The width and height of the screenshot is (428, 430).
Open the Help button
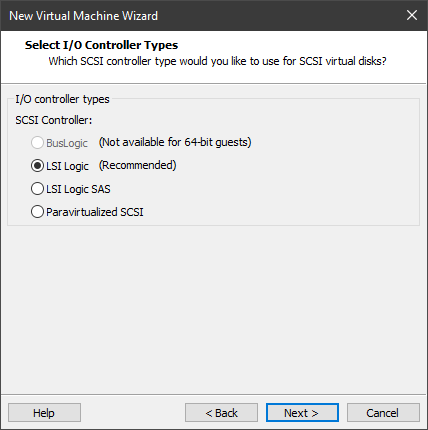tap(44, 413)
